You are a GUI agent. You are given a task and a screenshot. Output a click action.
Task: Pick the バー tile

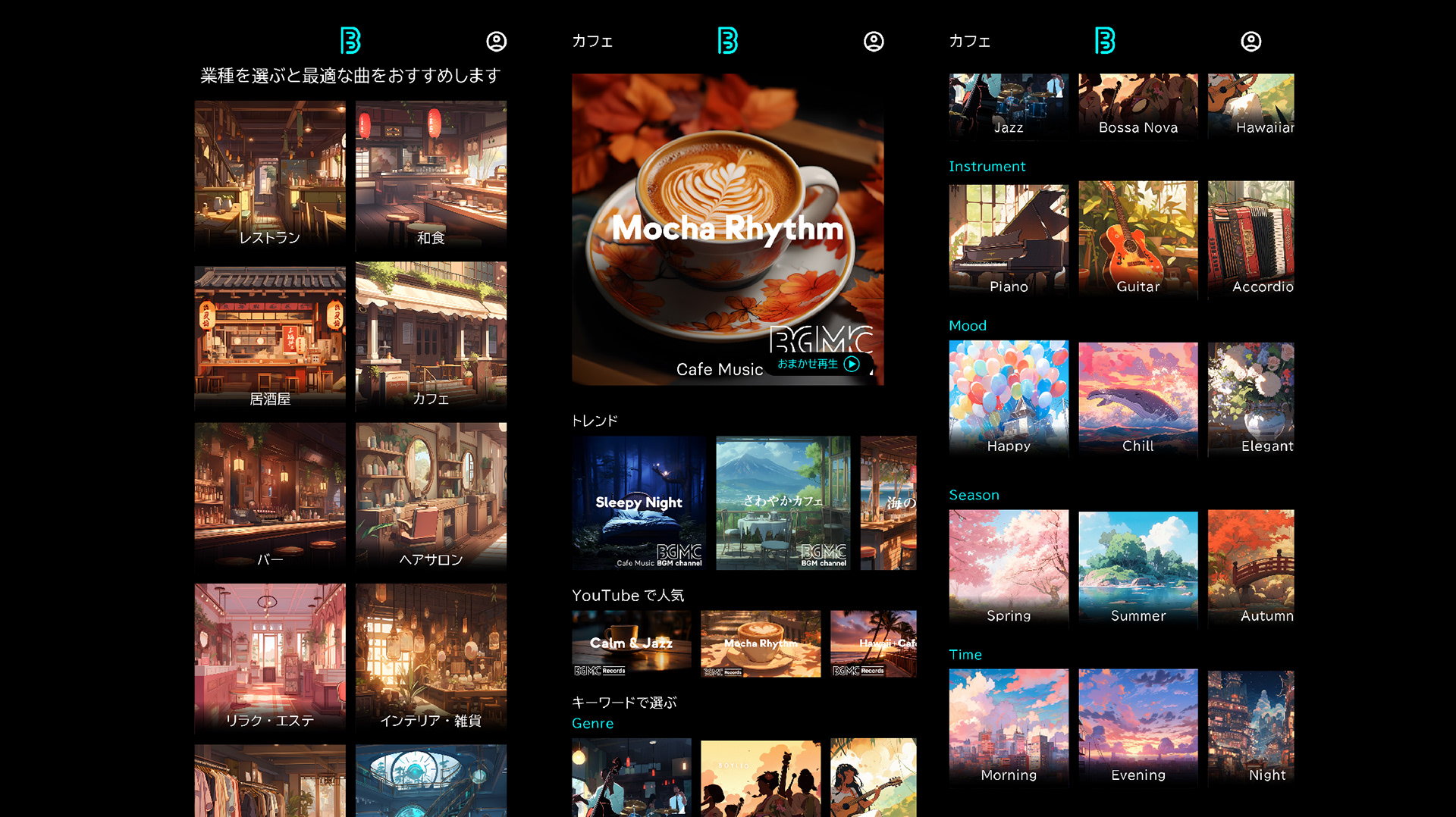click(x=270, y=497)
